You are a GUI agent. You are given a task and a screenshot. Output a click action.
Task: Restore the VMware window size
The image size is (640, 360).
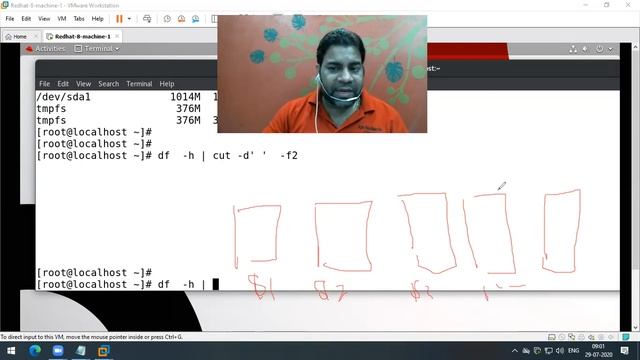point(607,5)
